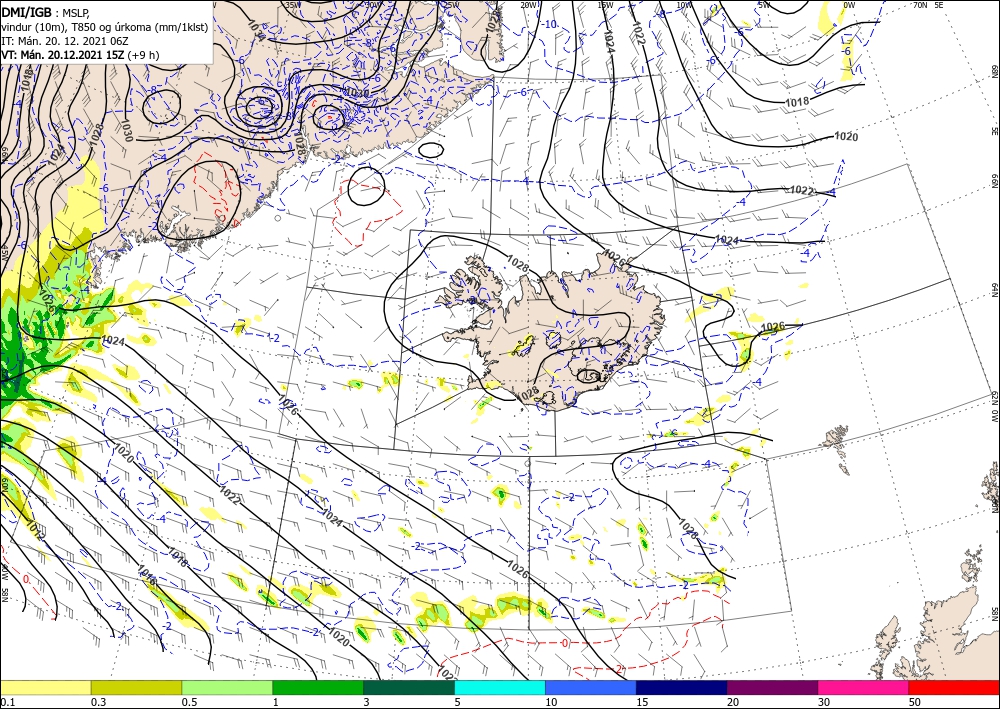Click the '20' legend tick label
This screenshot has width=1000, height=709.
(733, 702)
